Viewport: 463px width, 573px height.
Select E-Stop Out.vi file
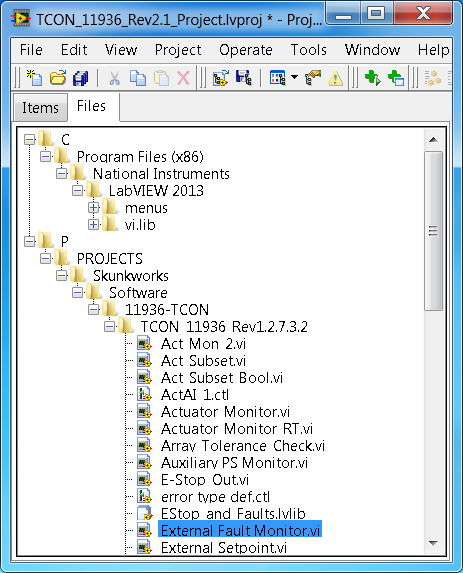(205, 480)
